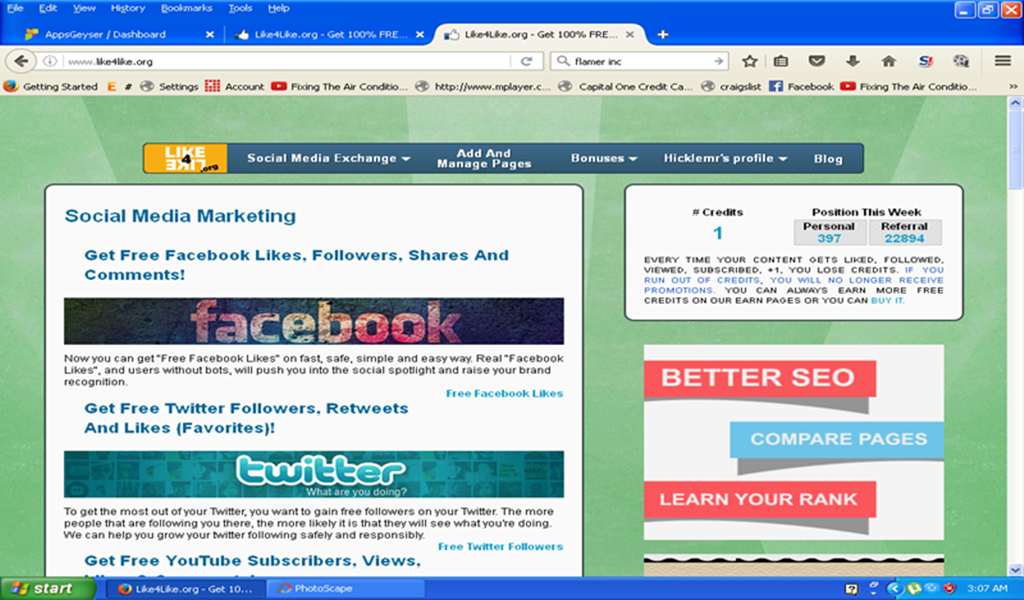The height and width of the screenshot is (600, 1024).
Task: Go back using the browser back arrow
Action: 21,61
